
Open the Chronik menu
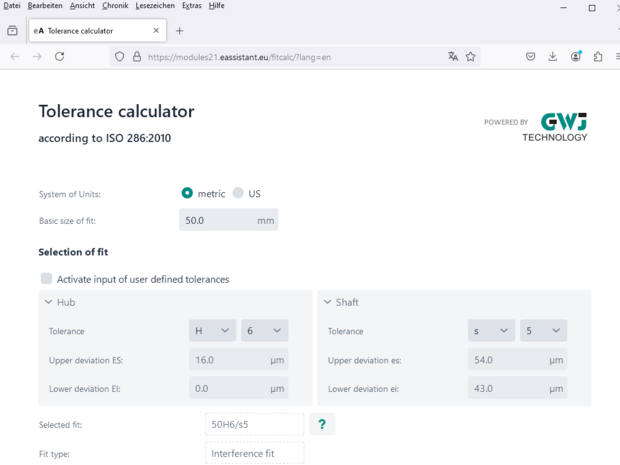coord(115,6)
